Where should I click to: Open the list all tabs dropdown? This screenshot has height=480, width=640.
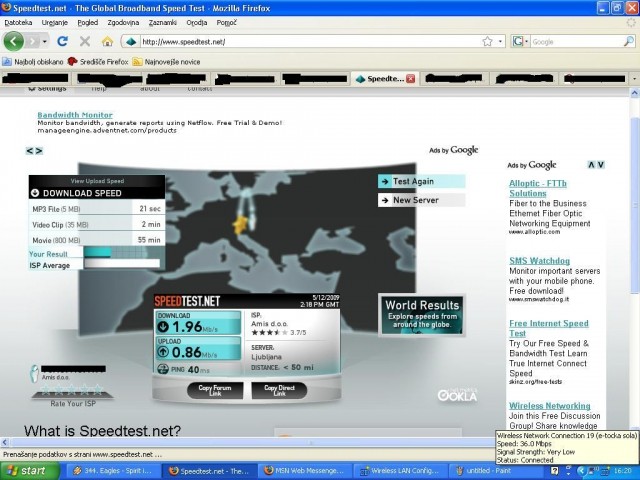click(x=634, y=78)
